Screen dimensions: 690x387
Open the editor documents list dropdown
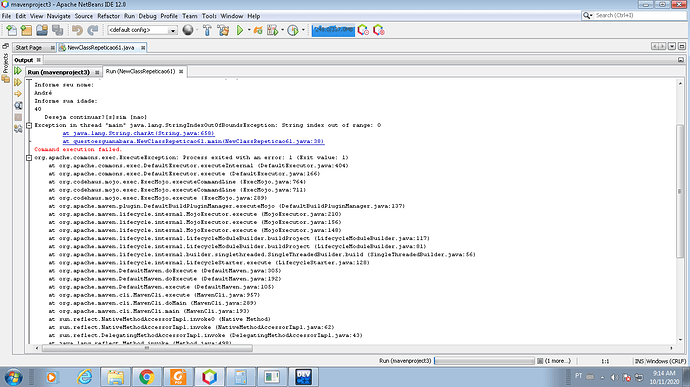(x=672, y=46)
